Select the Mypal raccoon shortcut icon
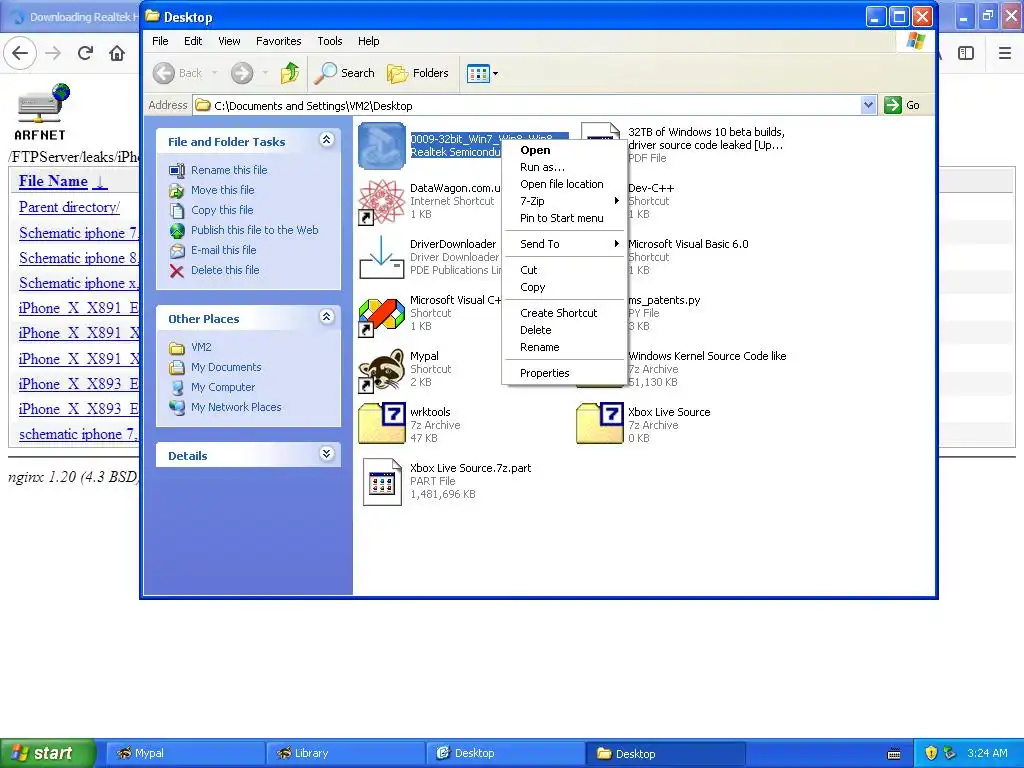 (382, 370)
